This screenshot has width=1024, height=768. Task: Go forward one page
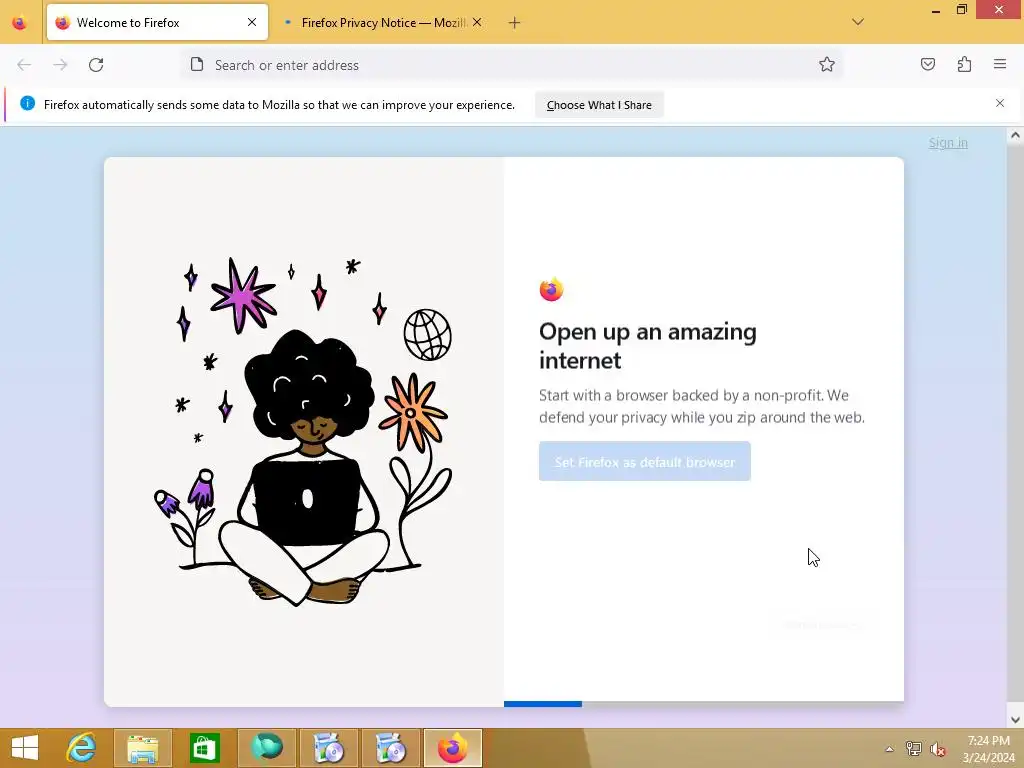tap(60, 65)
